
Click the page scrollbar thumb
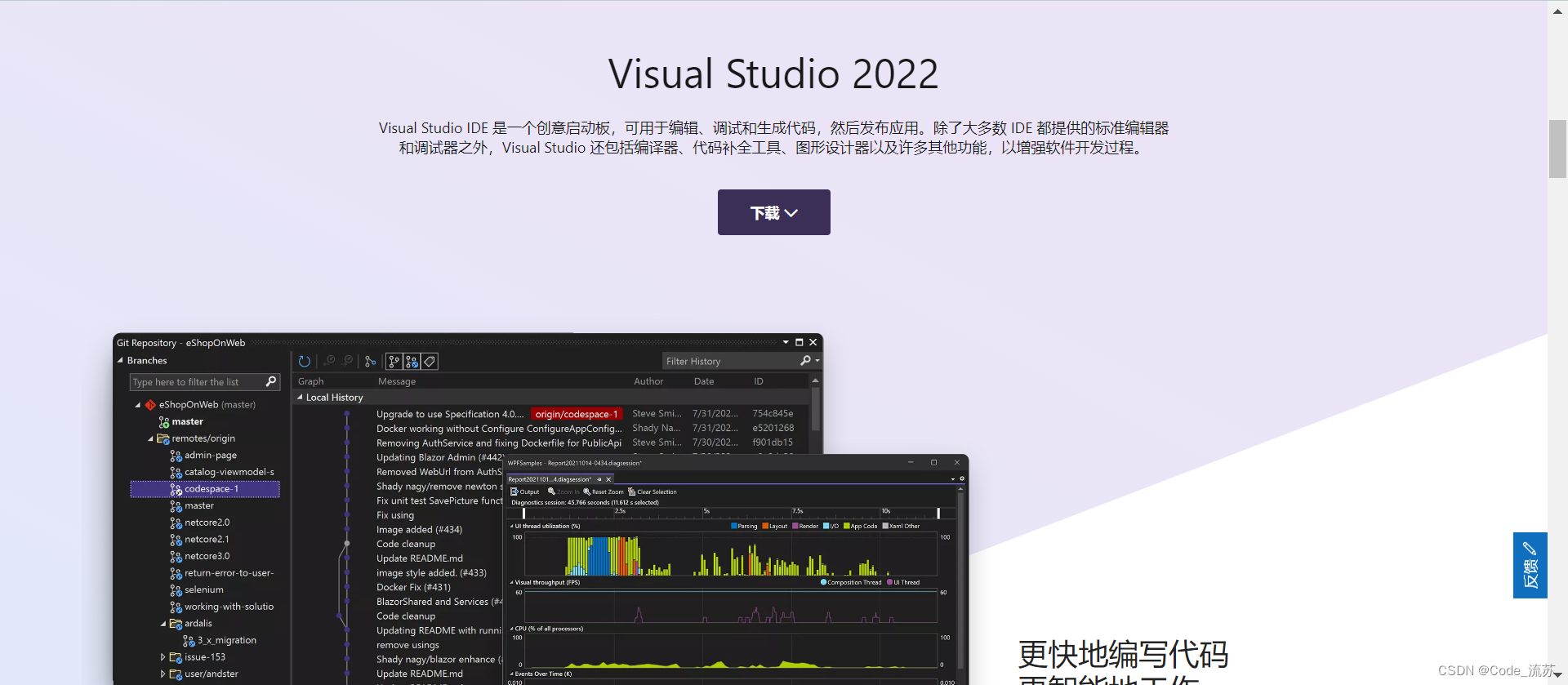[x=1557, y=149]
